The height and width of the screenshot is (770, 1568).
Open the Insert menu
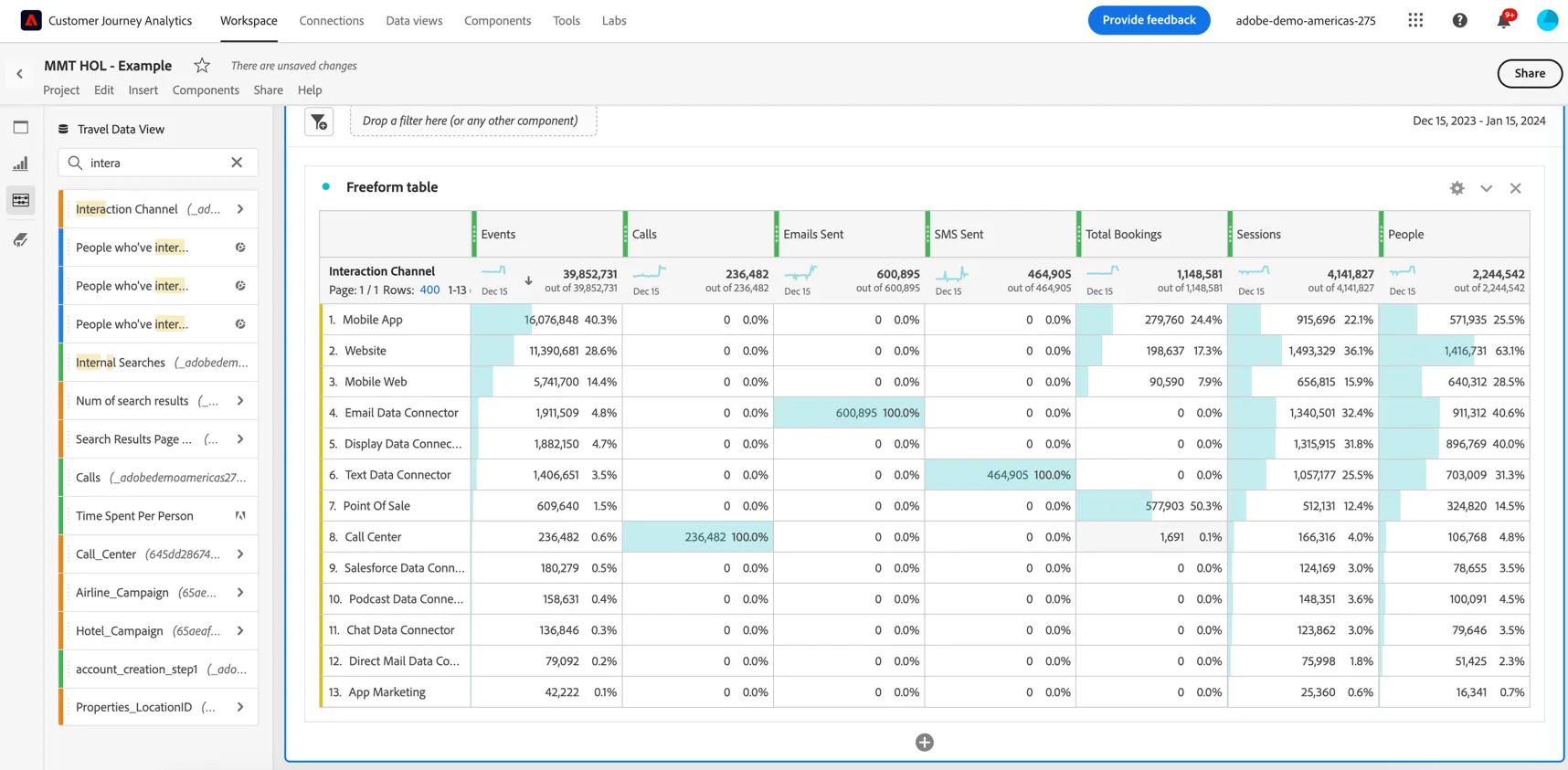(143, 90)
